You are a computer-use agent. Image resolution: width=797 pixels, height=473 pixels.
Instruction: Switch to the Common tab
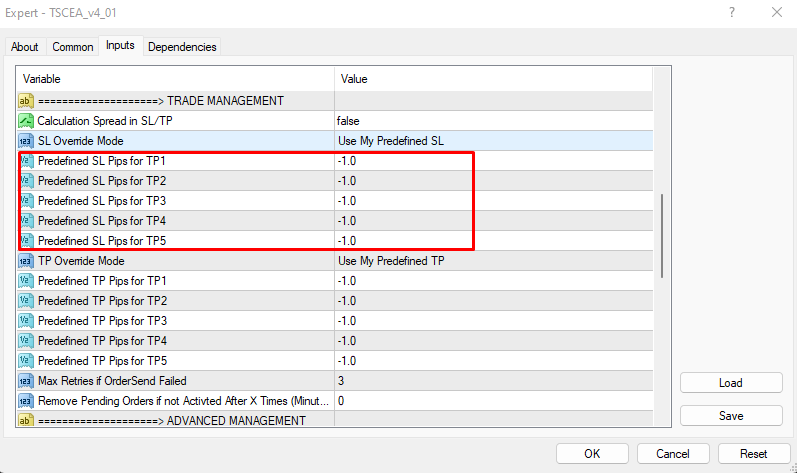click(x=73, y=47)
